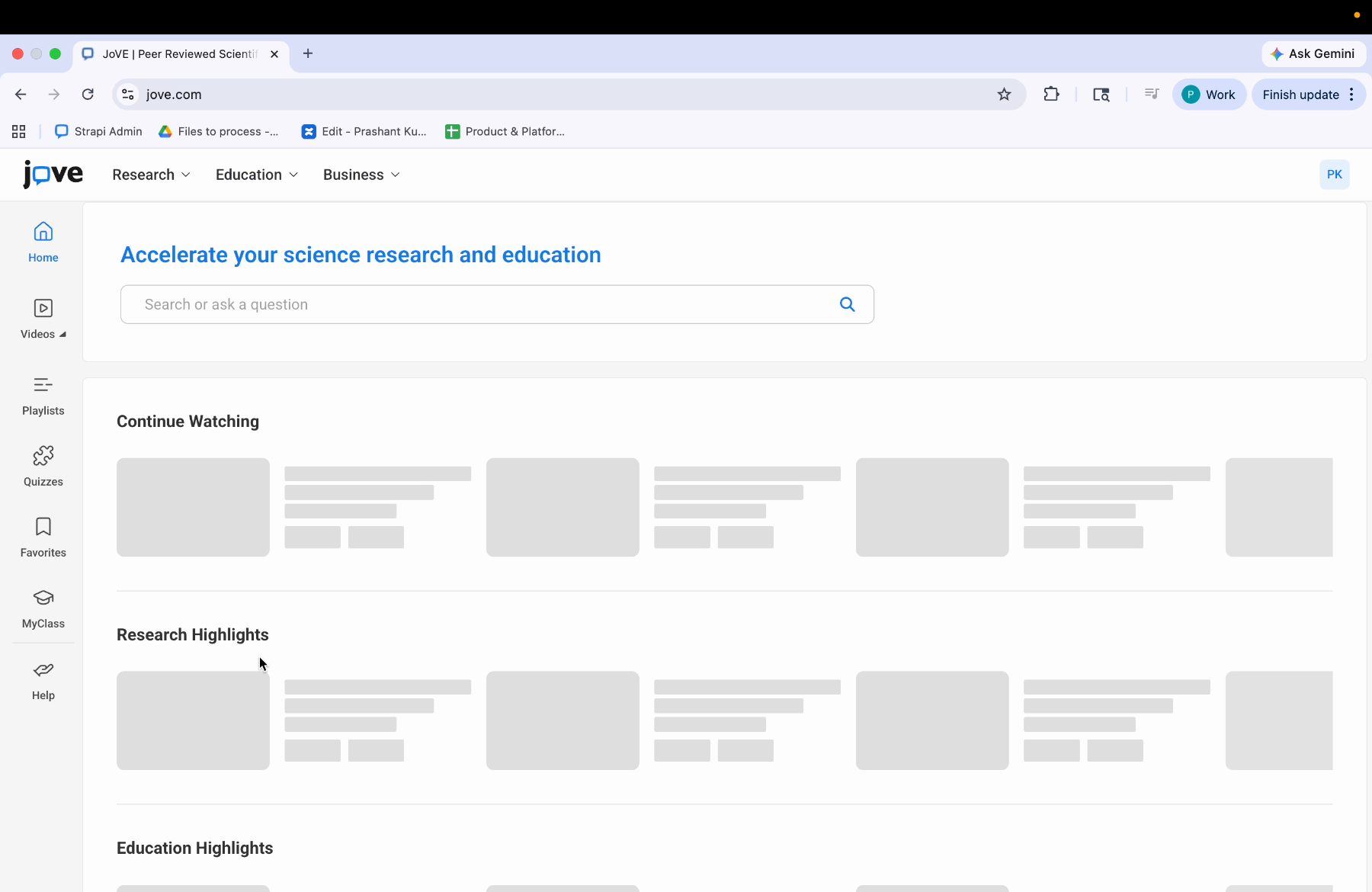Open the Strapi Admin bookmark
The height and width of the screenshot is (892, 1372).
(99, 131)
